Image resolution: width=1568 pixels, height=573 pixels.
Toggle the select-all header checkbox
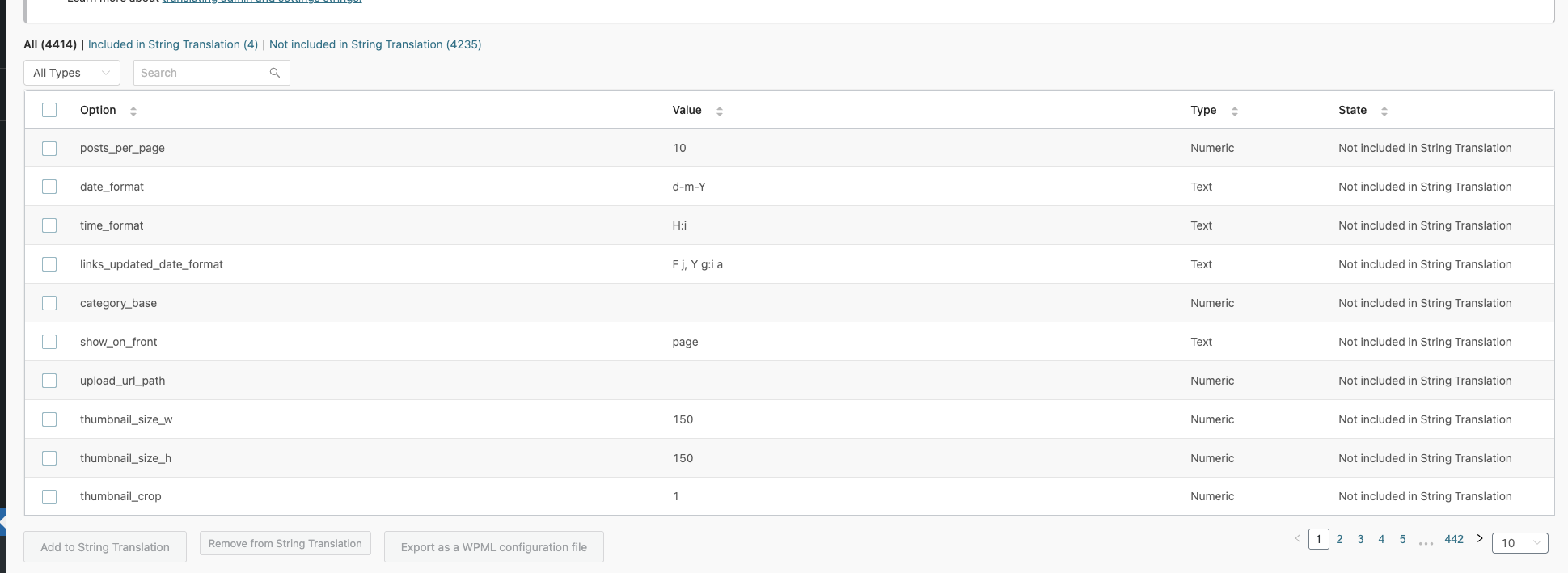pos(49,110)
